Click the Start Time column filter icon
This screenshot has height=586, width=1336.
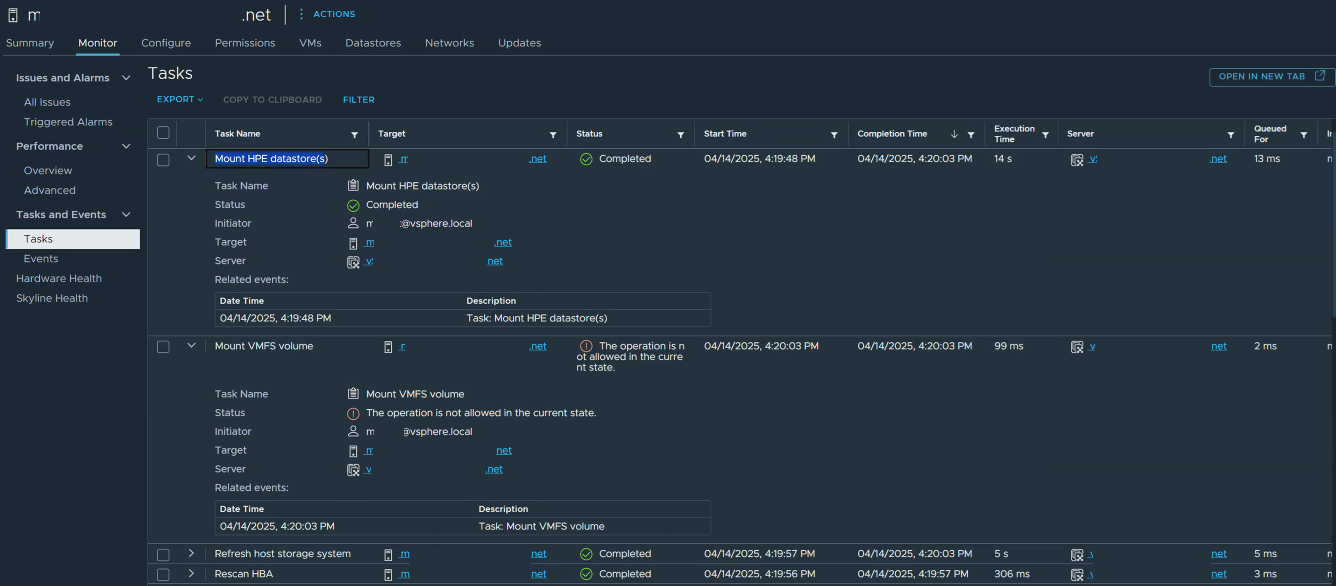[x=834, y=135]
